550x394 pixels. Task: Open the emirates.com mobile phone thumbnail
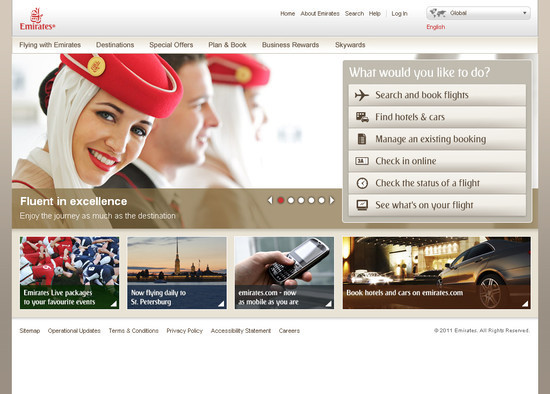tap(284, 273)
